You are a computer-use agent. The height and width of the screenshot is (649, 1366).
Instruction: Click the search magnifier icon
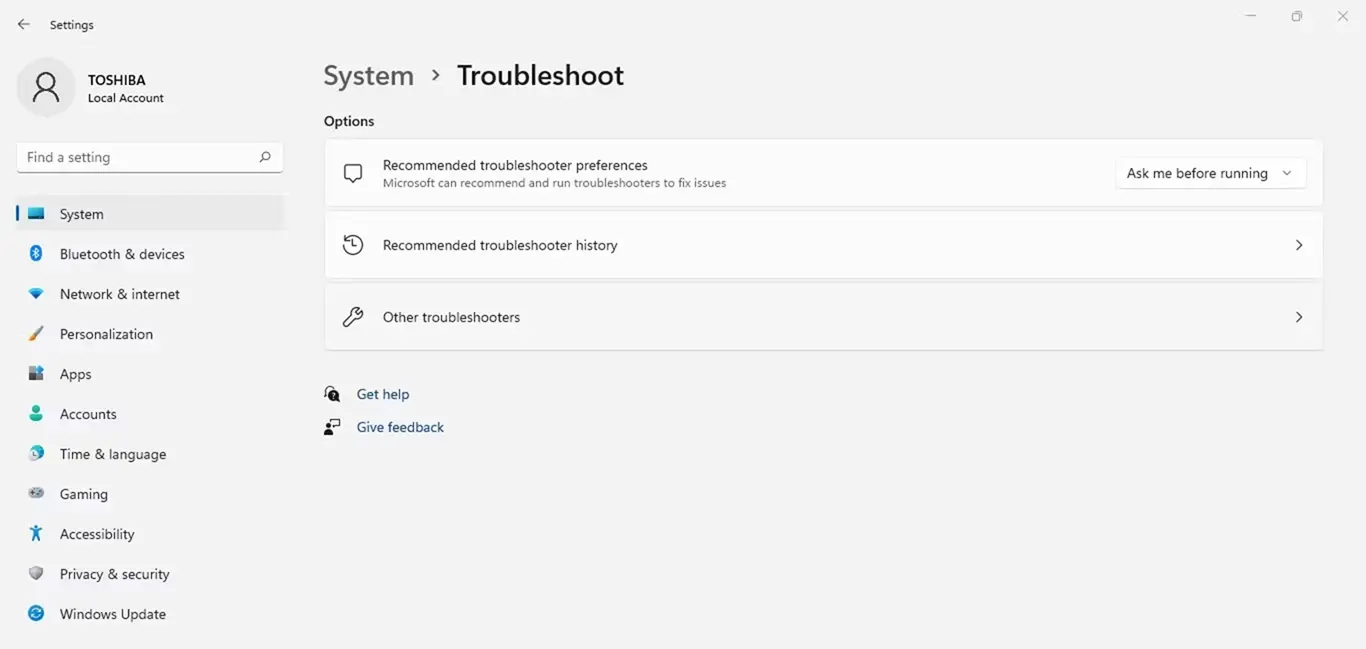[265, 157]
